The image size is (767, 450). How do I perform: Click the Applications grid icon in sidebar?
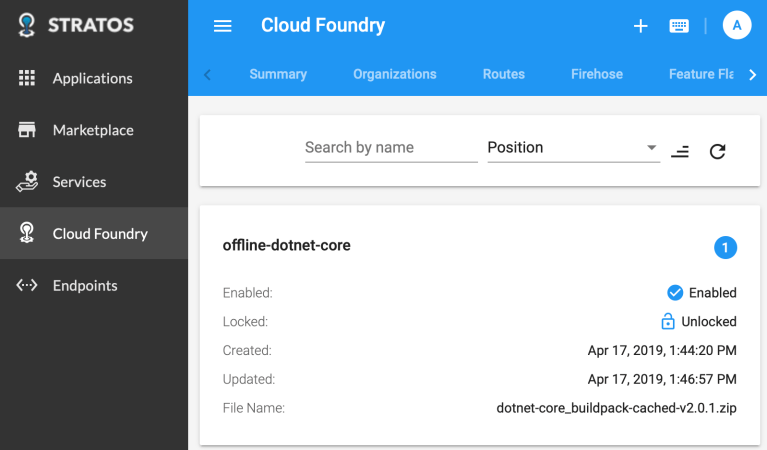[x=27, y=78]
